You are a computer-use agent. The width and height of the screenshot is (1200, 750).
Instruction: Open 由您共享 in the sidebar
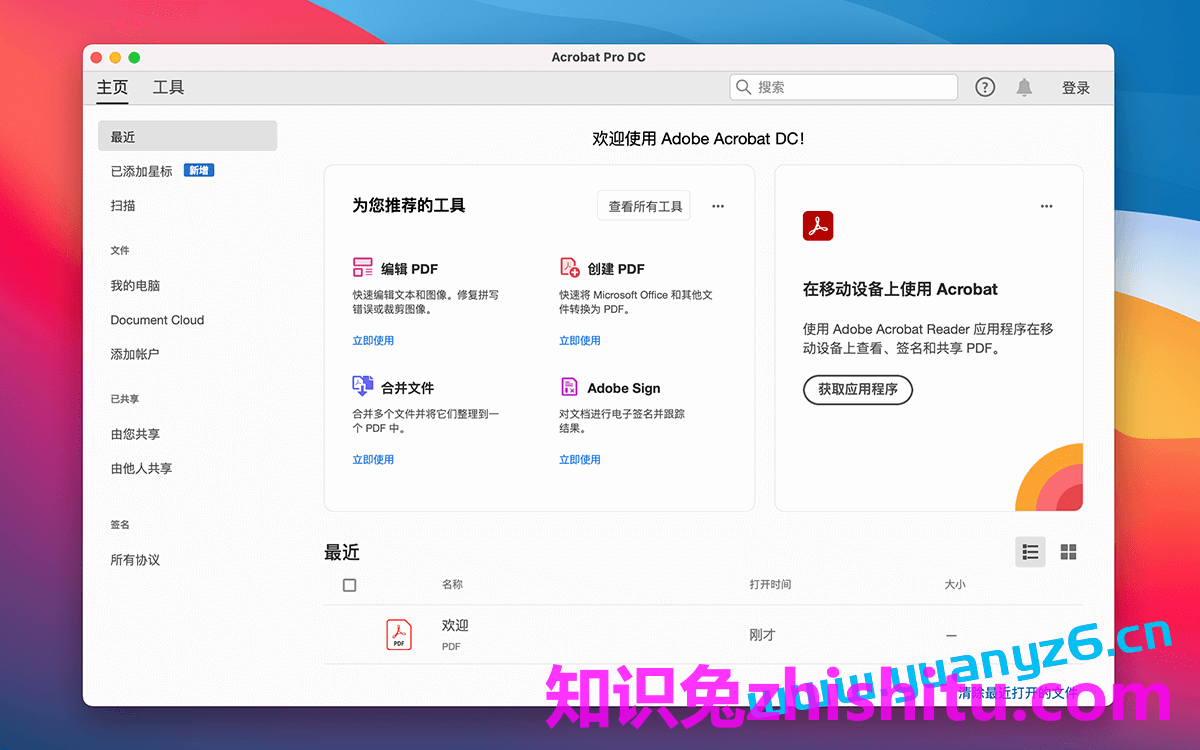(x=135, y=434)
